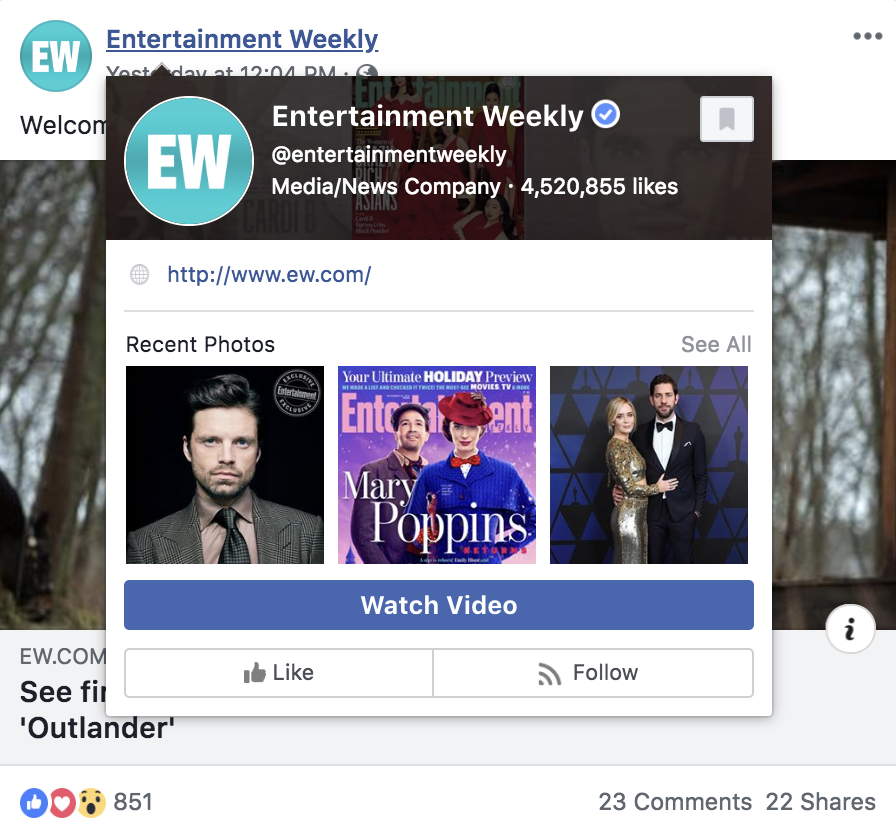
Task: Open the couple in formalwear photo thumbnail
Action: coord(649,465)
